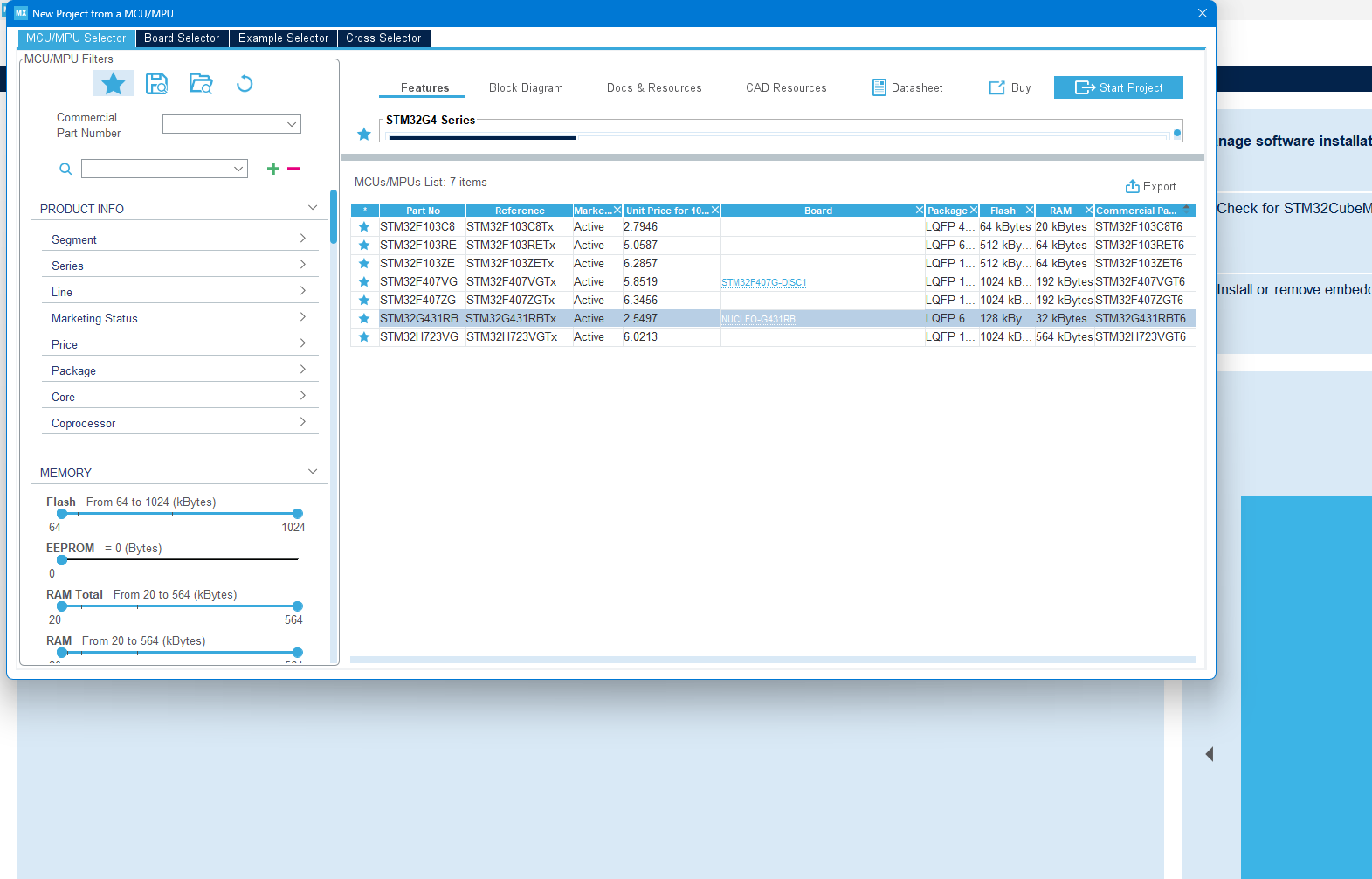This screenshot has height=879, width=1372.
Task: Expand the Core filter
Action: click(302, 396)
